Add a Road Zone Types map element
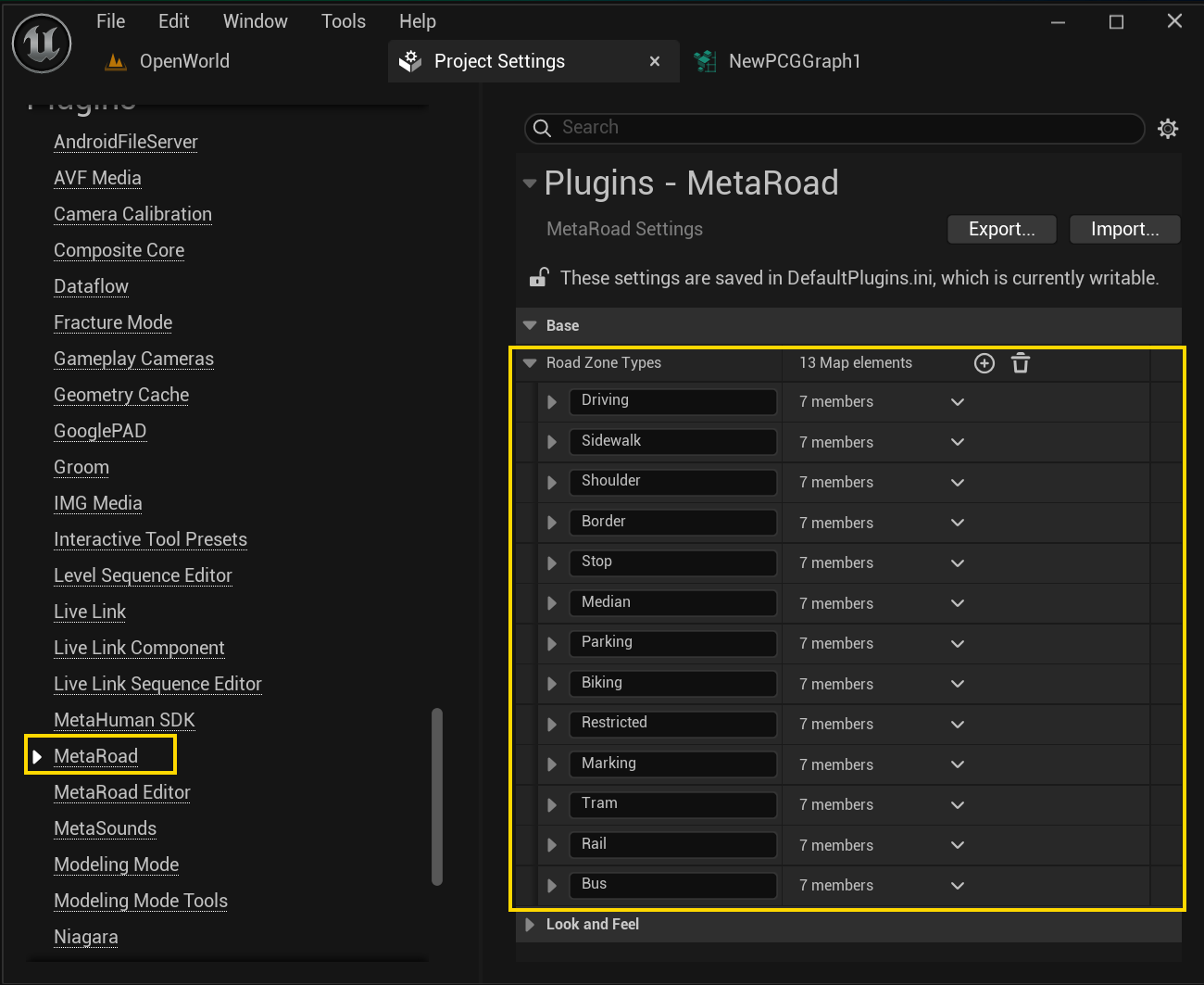1204x985 pixels. click(985, 363)
